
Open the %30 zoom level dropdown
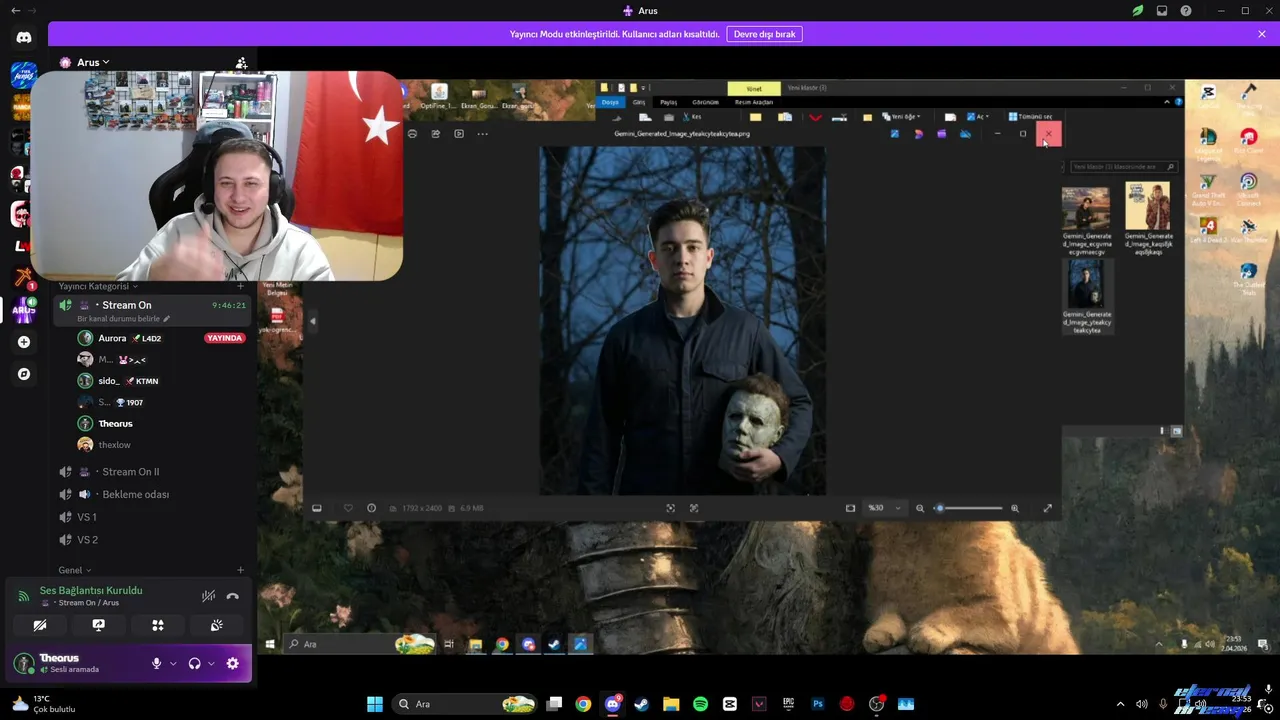tap(884, 508)
